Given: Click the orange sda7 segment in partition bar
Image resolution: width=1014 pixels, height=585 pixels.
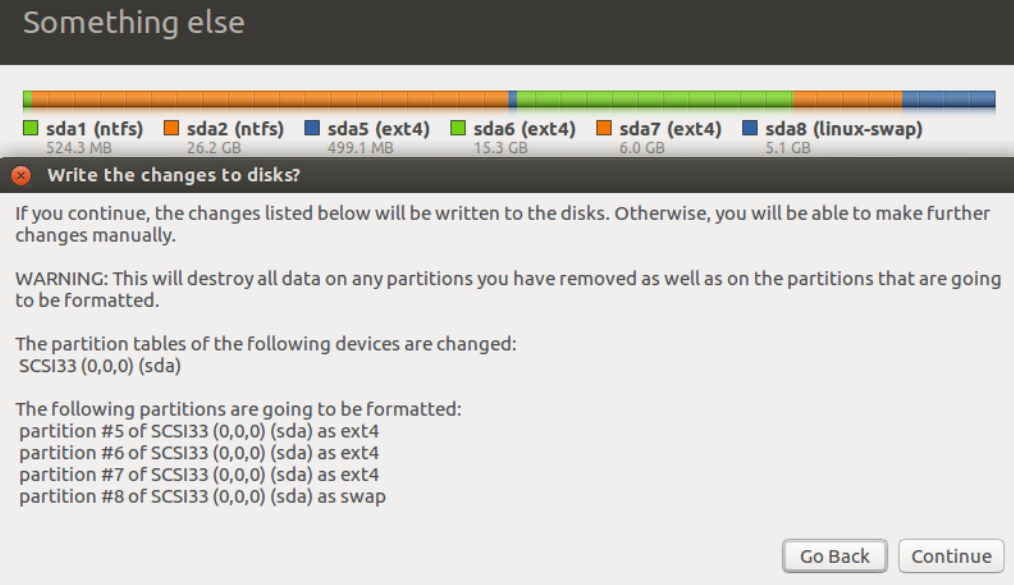Looking at the screenshot, I should pos(847,99).
